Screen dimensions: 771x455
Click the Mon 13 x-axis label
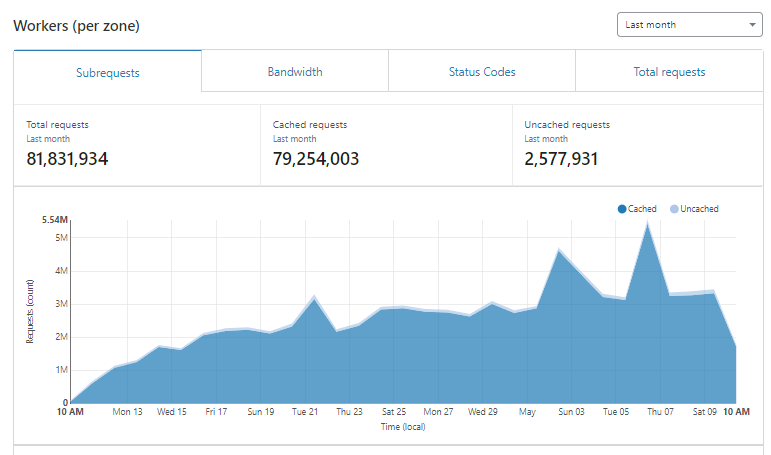coord(127,412)
